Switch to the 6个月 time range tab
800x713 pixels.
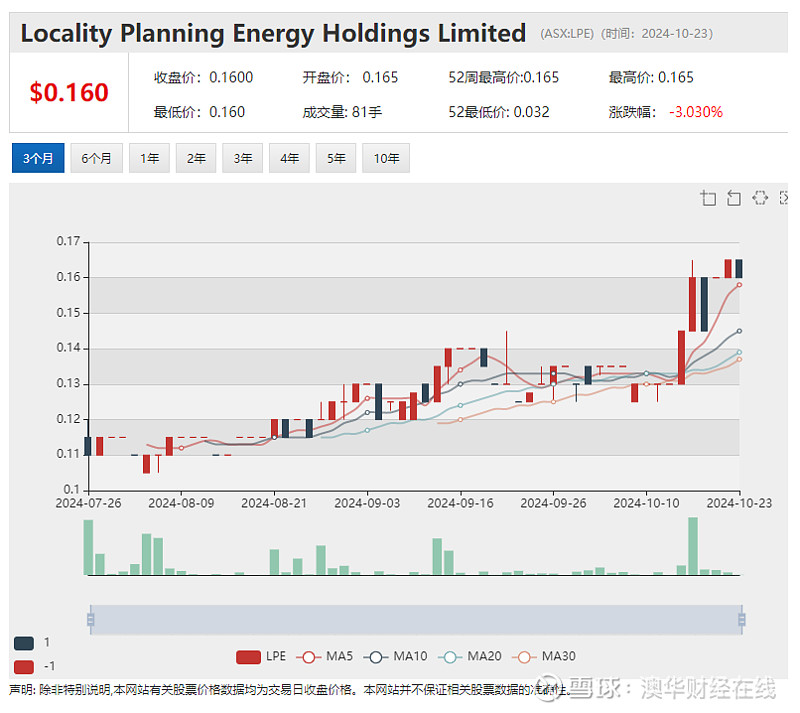click(96, 158)
